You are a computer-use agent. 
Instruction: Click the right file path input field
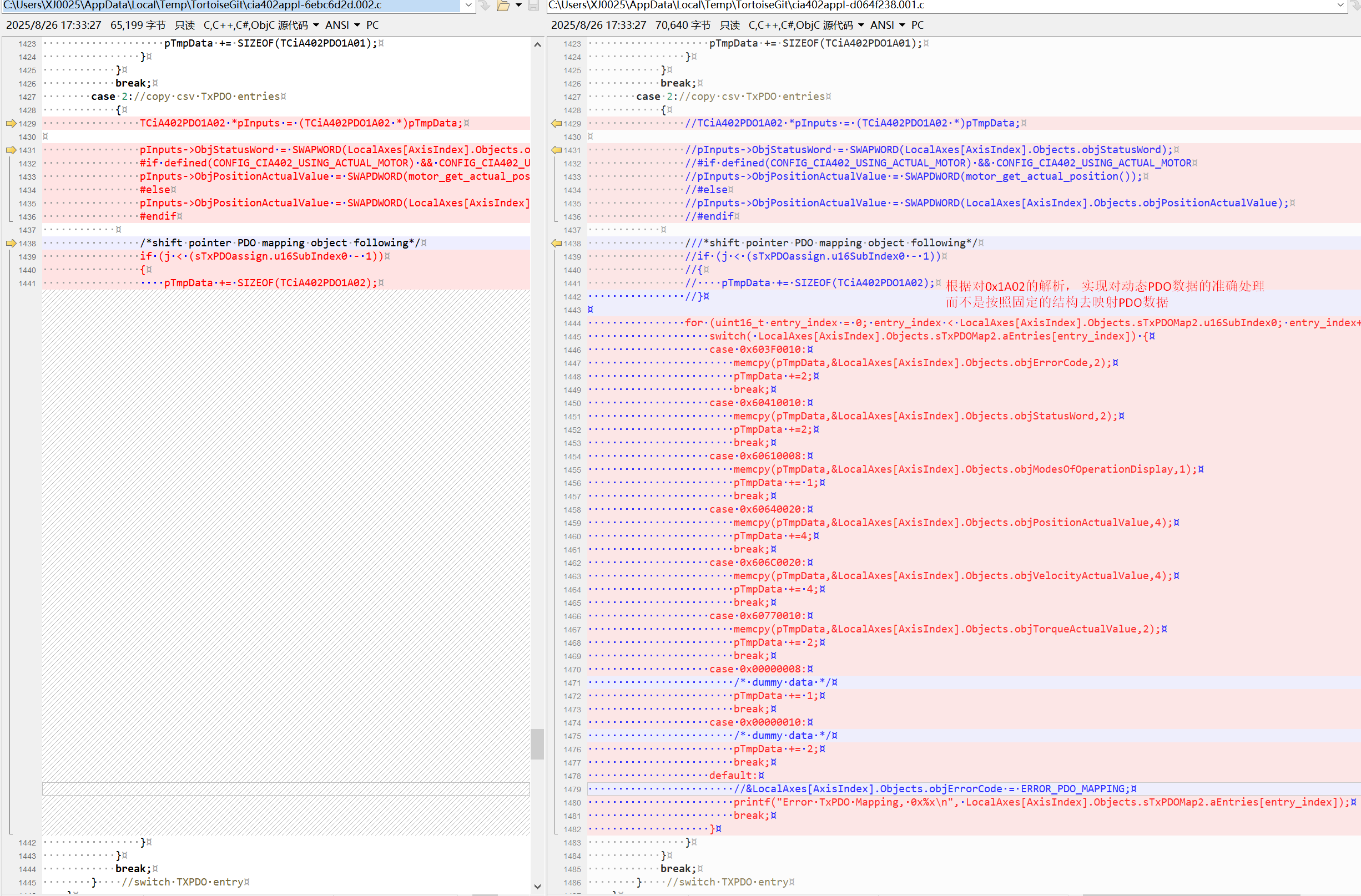click(940, 5)
